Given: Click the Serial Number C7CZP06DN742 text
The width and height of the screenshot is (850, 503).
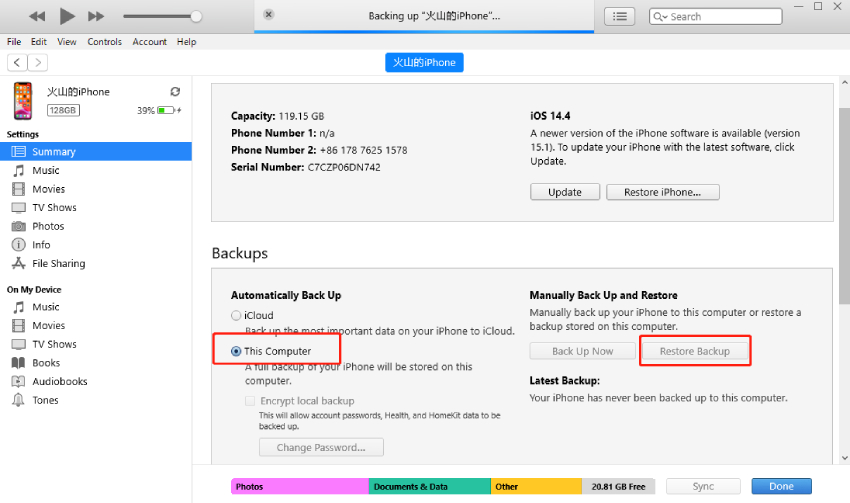Looking at the screenshot, I should click(x=306, y=167).
